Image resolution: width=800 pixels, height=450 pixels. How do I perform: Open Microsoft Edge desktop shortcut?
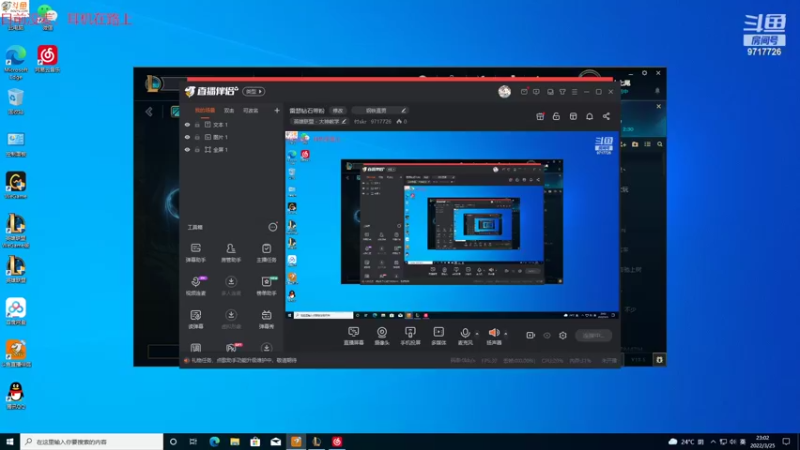pos(16,62)
